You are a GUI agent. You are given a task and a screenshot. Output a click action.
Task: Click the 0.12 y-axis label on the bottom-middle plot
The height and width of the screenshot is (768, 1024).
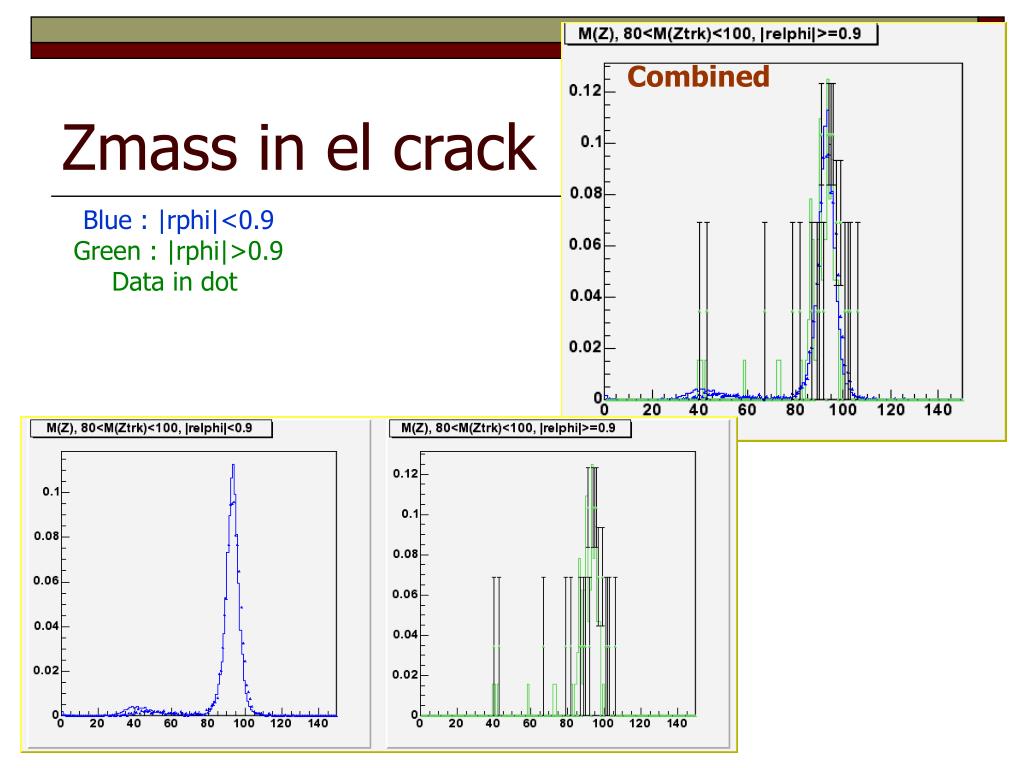coord(405,473)
